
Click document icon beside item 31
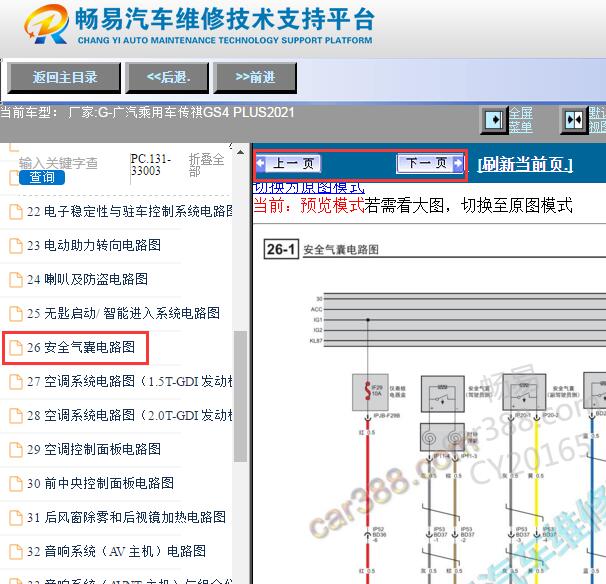click(x=16, y=518)
